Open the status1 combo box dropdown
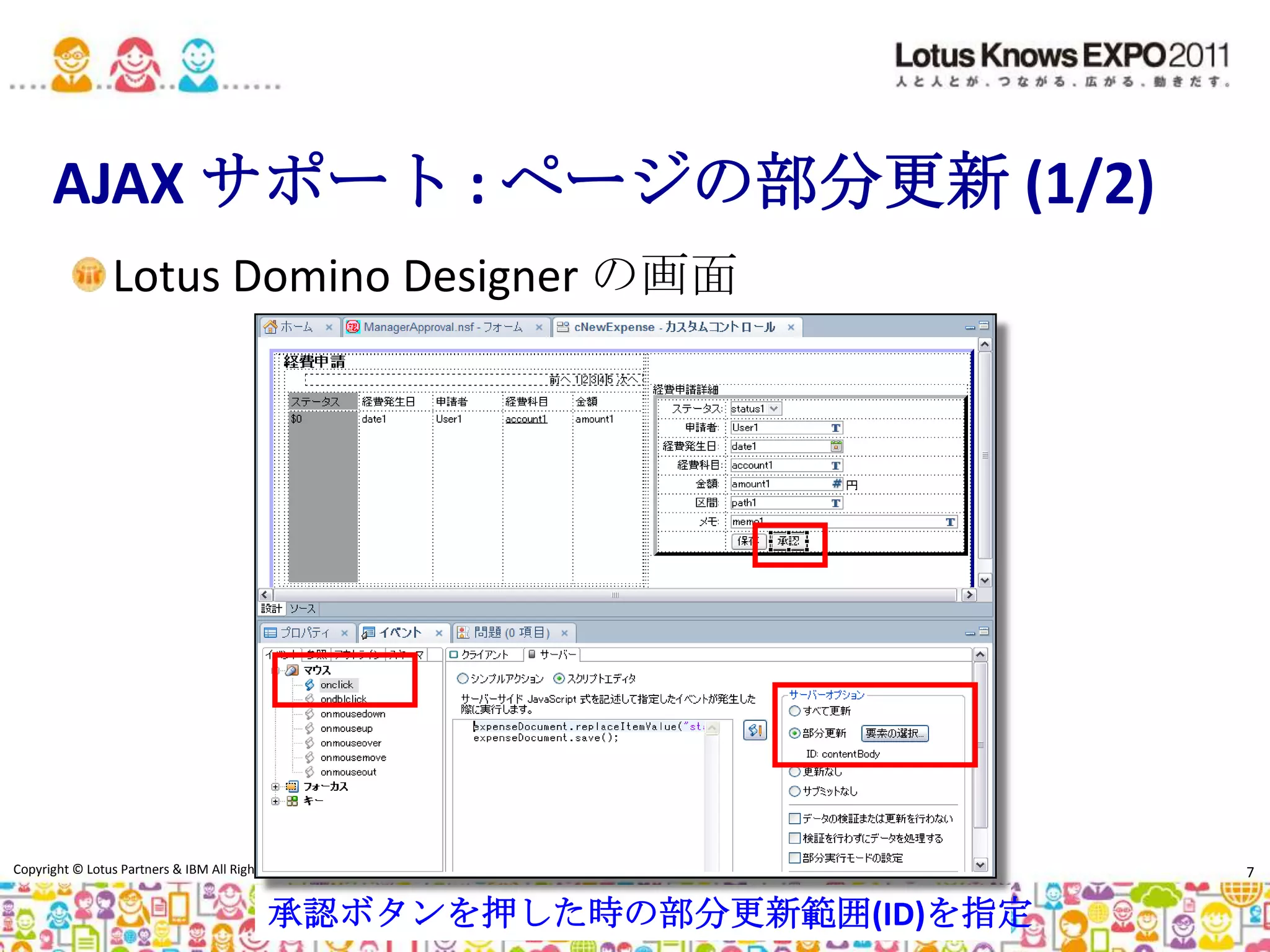Viewport: 1270px width, 952px height. coord(774,408)
